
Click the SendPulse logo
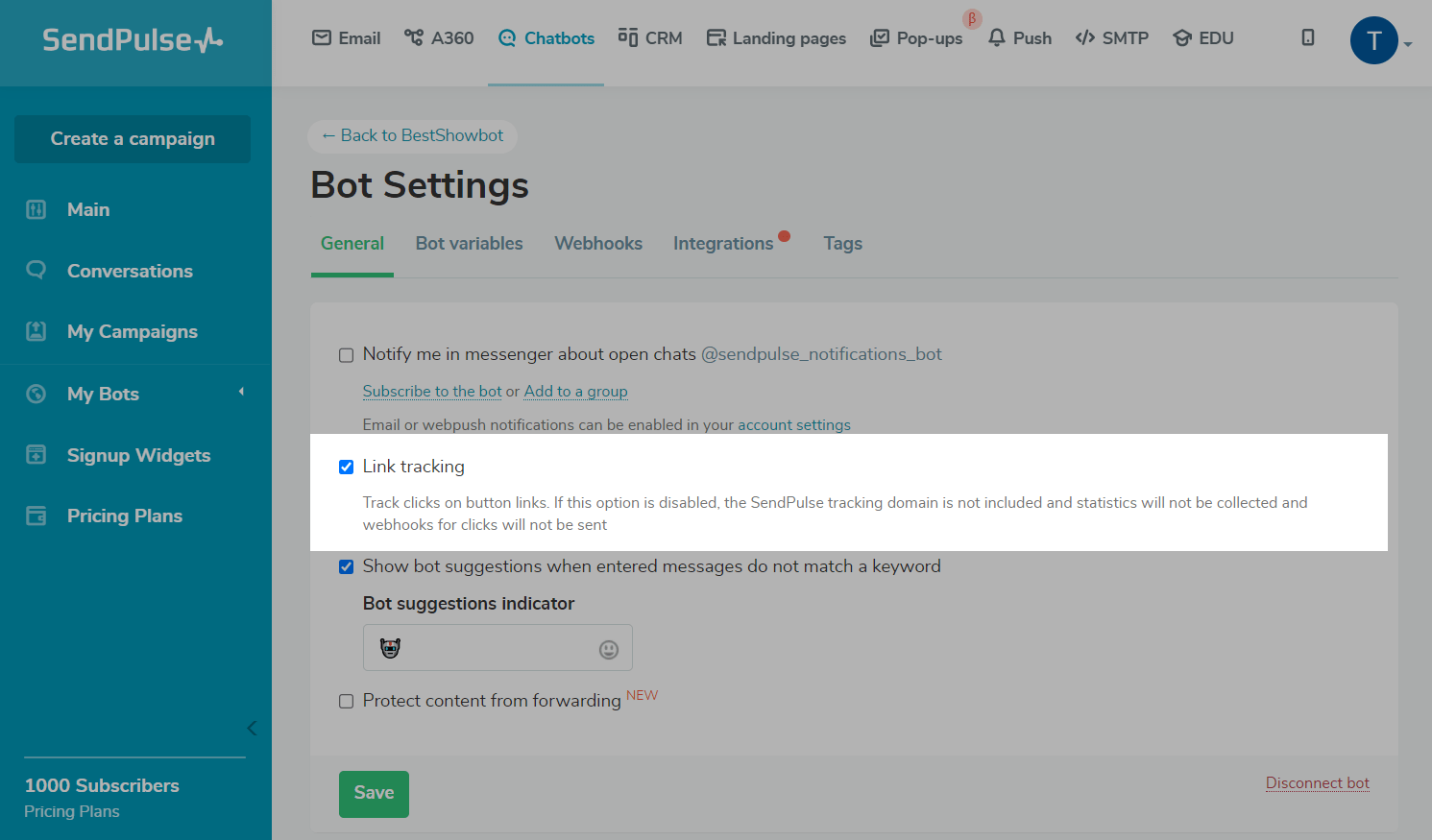[133, 40]
